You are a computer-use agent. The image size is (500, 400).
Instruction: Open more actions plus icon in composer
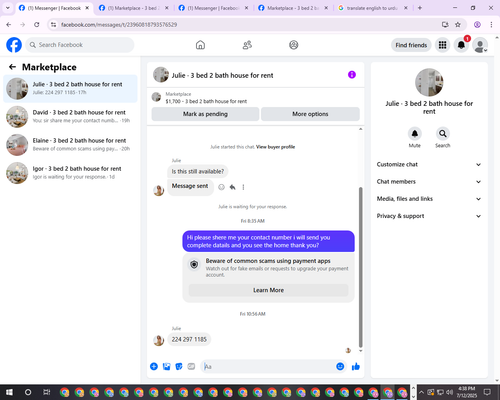pyautogui.click(x=154, y=367)
